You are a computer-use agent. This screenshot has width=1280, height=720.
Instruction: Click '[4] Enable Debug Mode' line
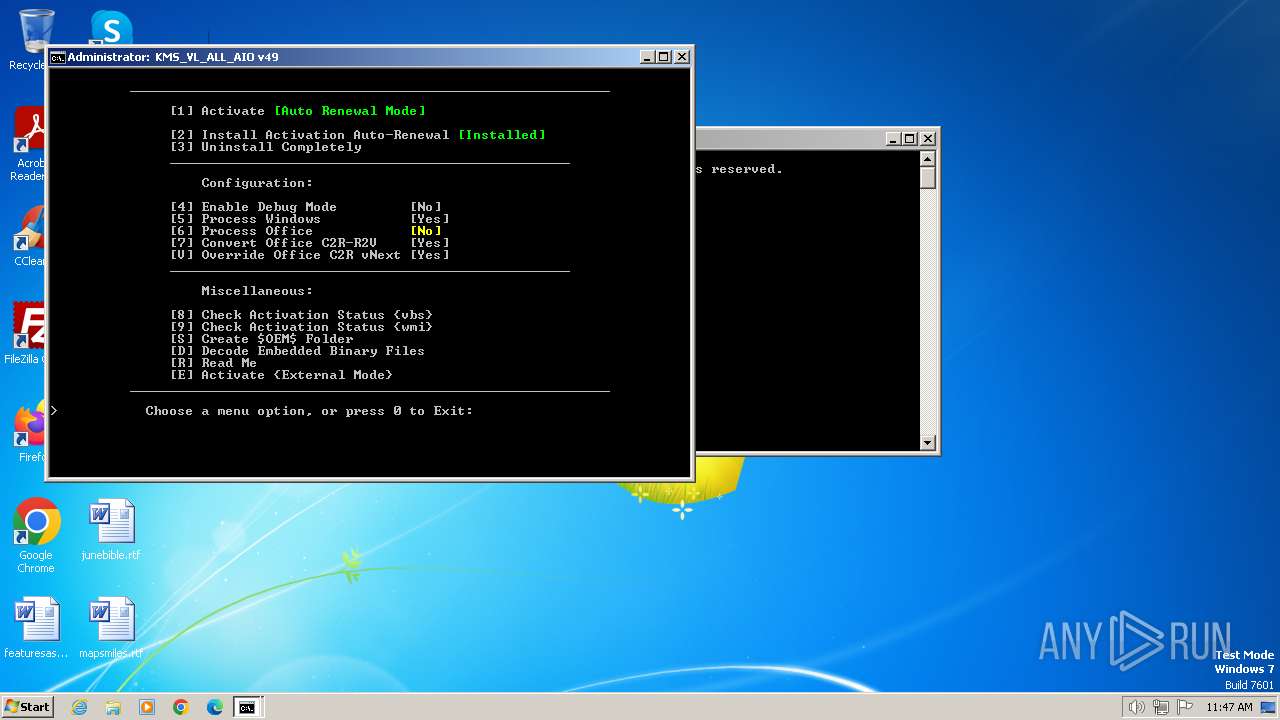pos(306,207)
